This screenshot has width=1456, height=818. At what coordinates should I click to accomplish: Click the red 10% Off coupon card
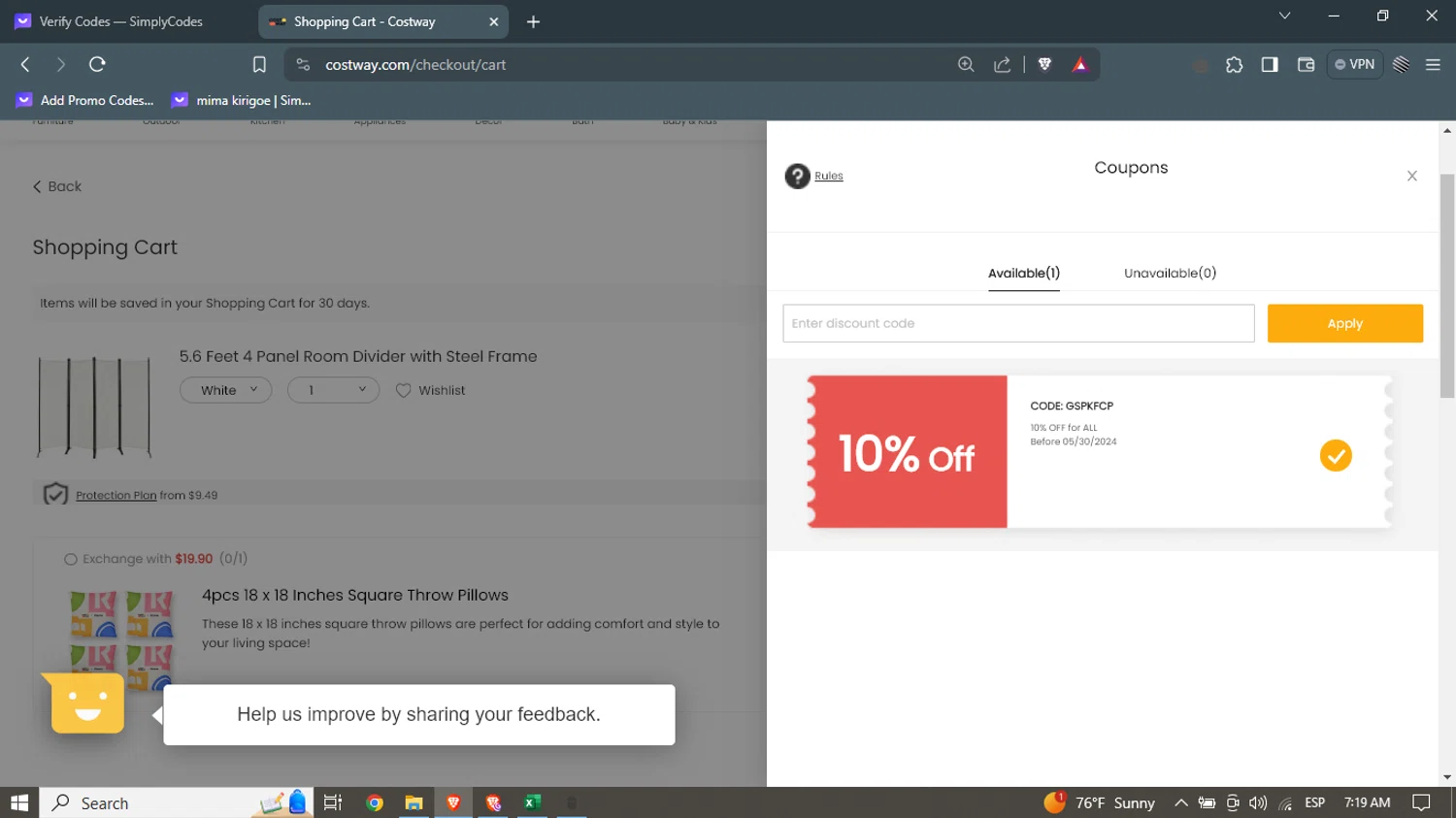[908, 452]
